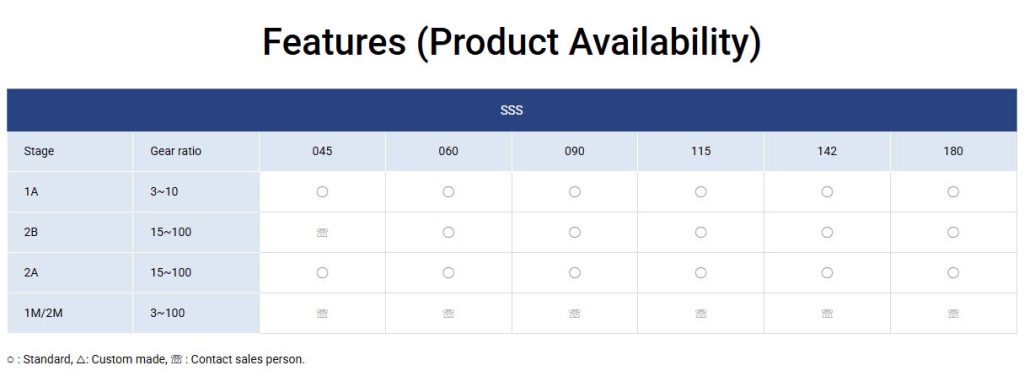The image size is (1024, 376).
Task: Click the telephone icon for 1M/2M size 090
Action: click(x=575, y=313)
